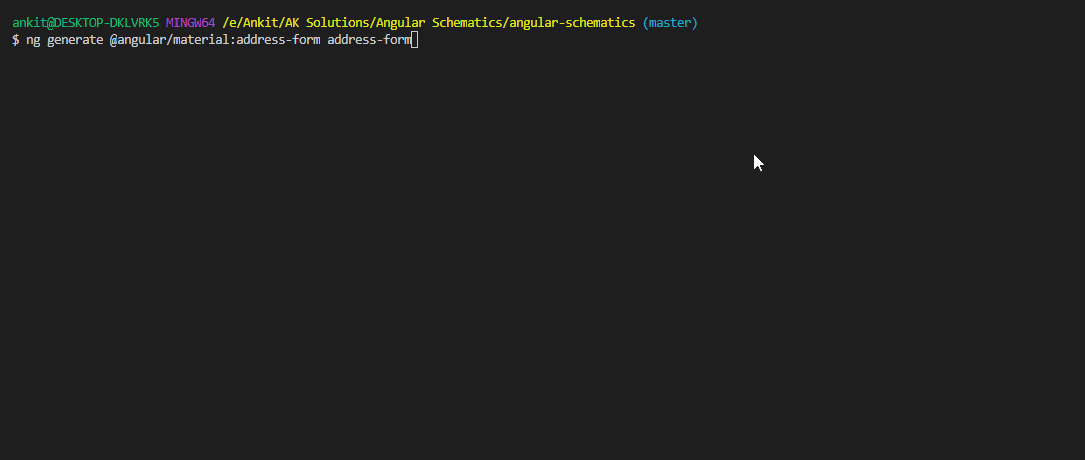The width and height of the screenshot is (1085, 460).
Task: Click the (master) git branch indicator
Action: coord(670,23)
